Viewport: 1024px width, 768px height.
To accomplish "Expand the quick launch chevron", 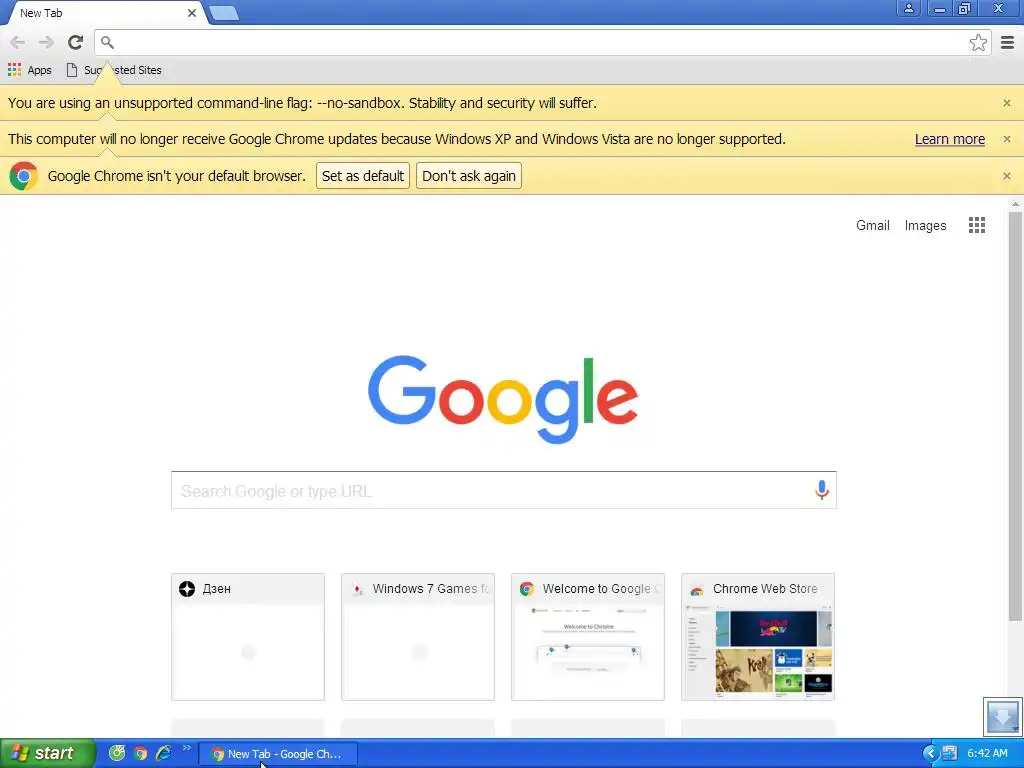I will (187, 748).
